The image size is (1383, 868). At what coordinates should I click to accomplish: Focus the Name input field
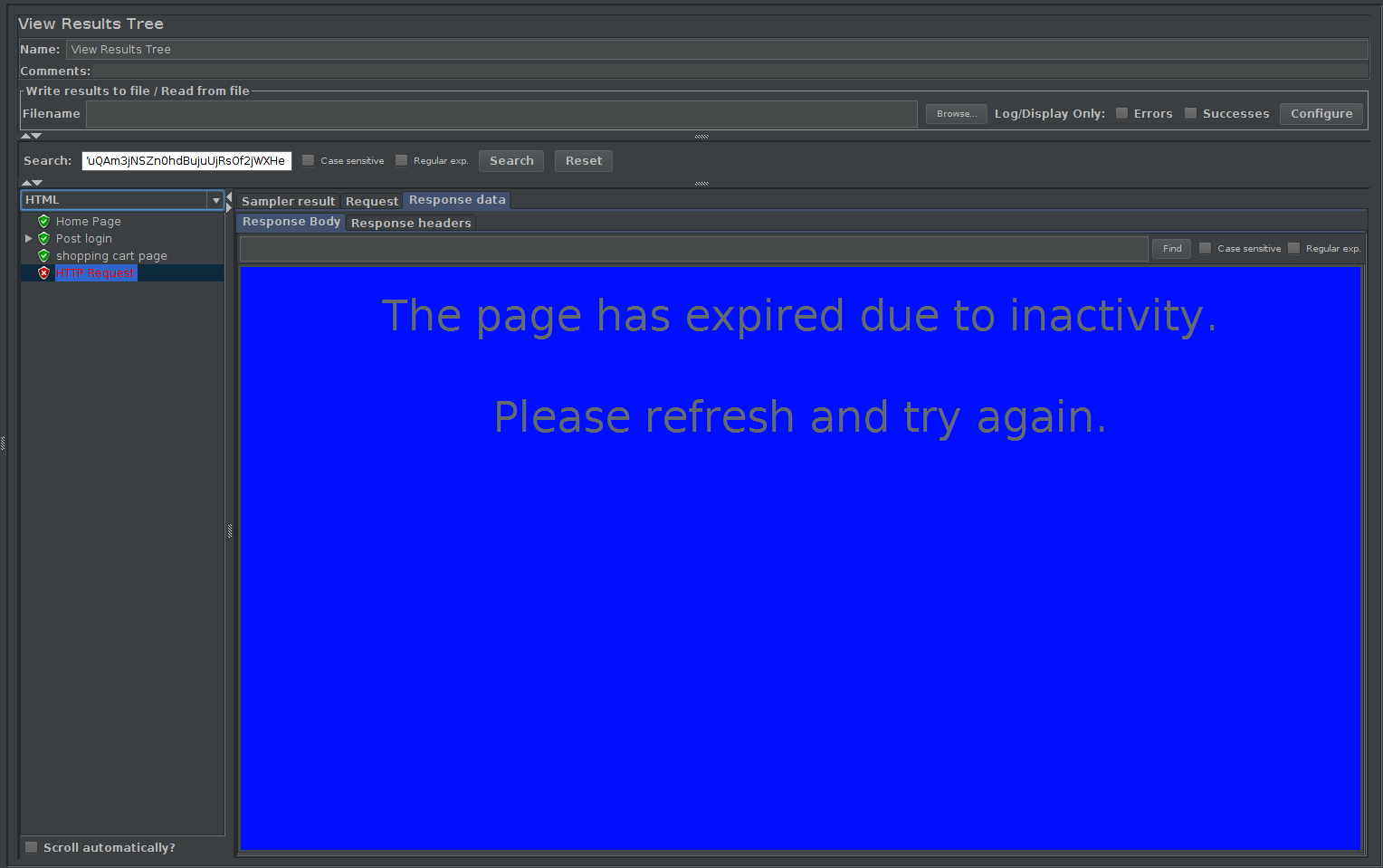tap(717, 49)
